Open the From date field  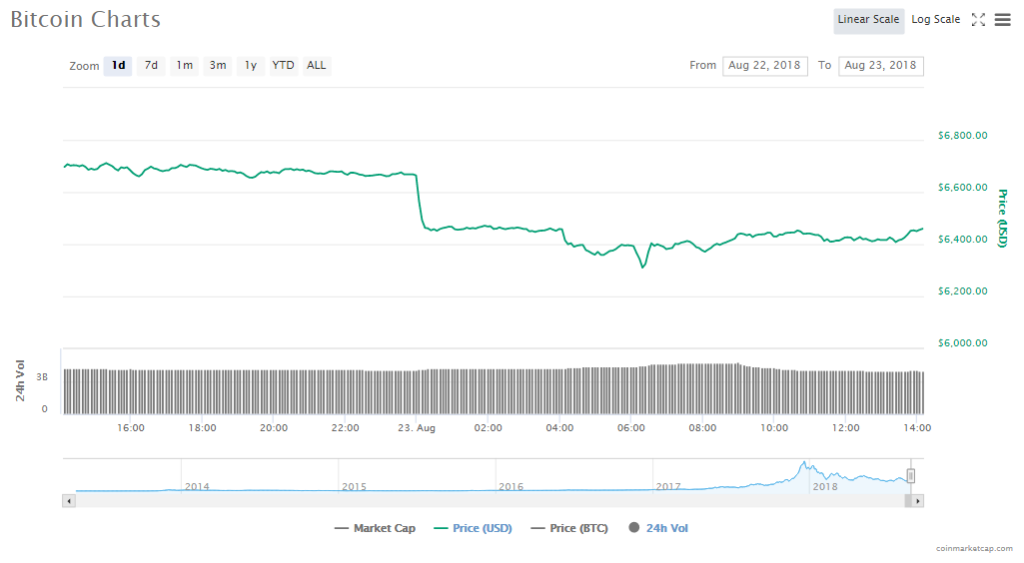(x=765, y=66)
